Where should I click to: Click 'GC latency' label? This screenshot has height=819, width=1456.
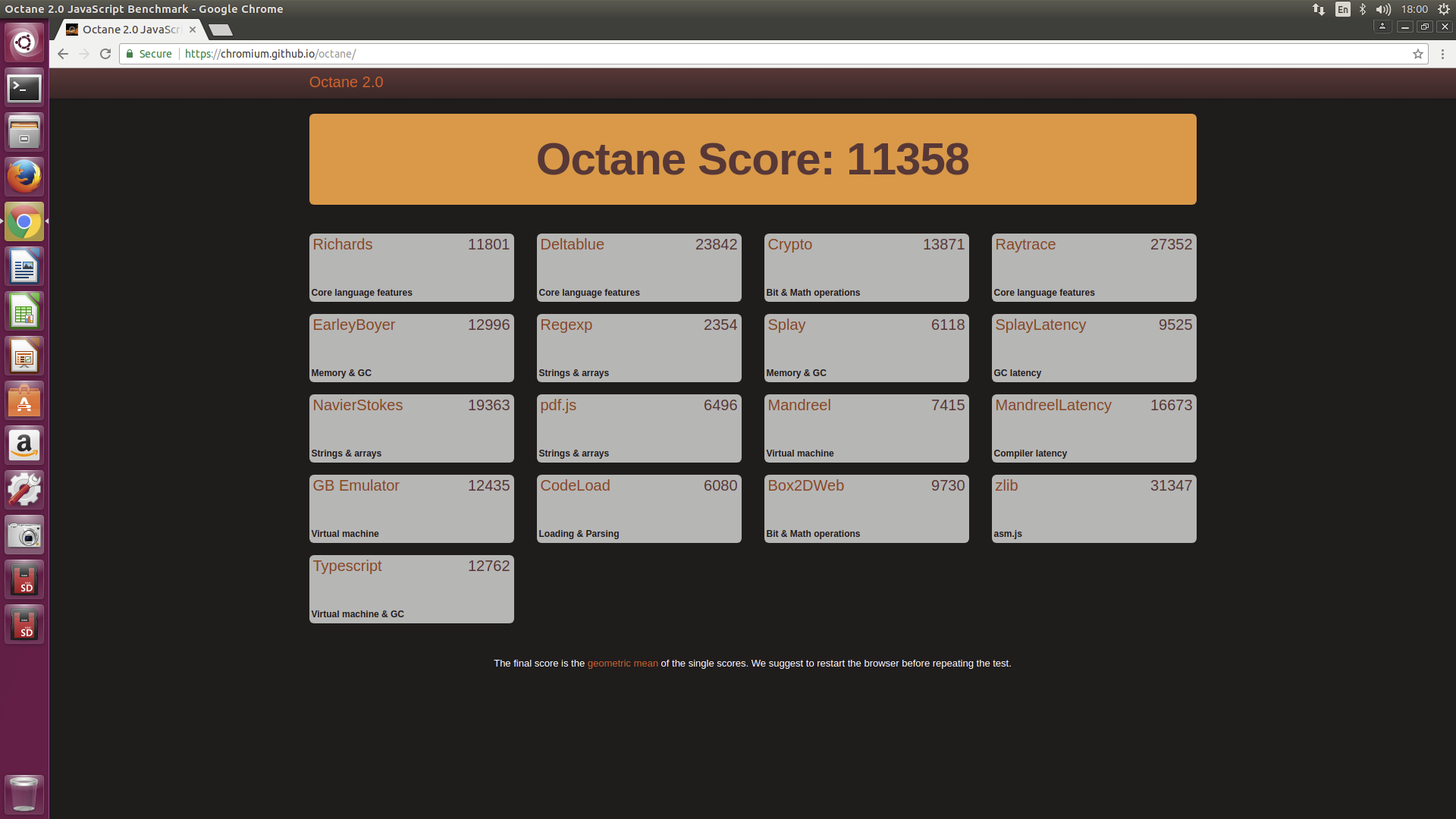click(x=1017, y=373)
